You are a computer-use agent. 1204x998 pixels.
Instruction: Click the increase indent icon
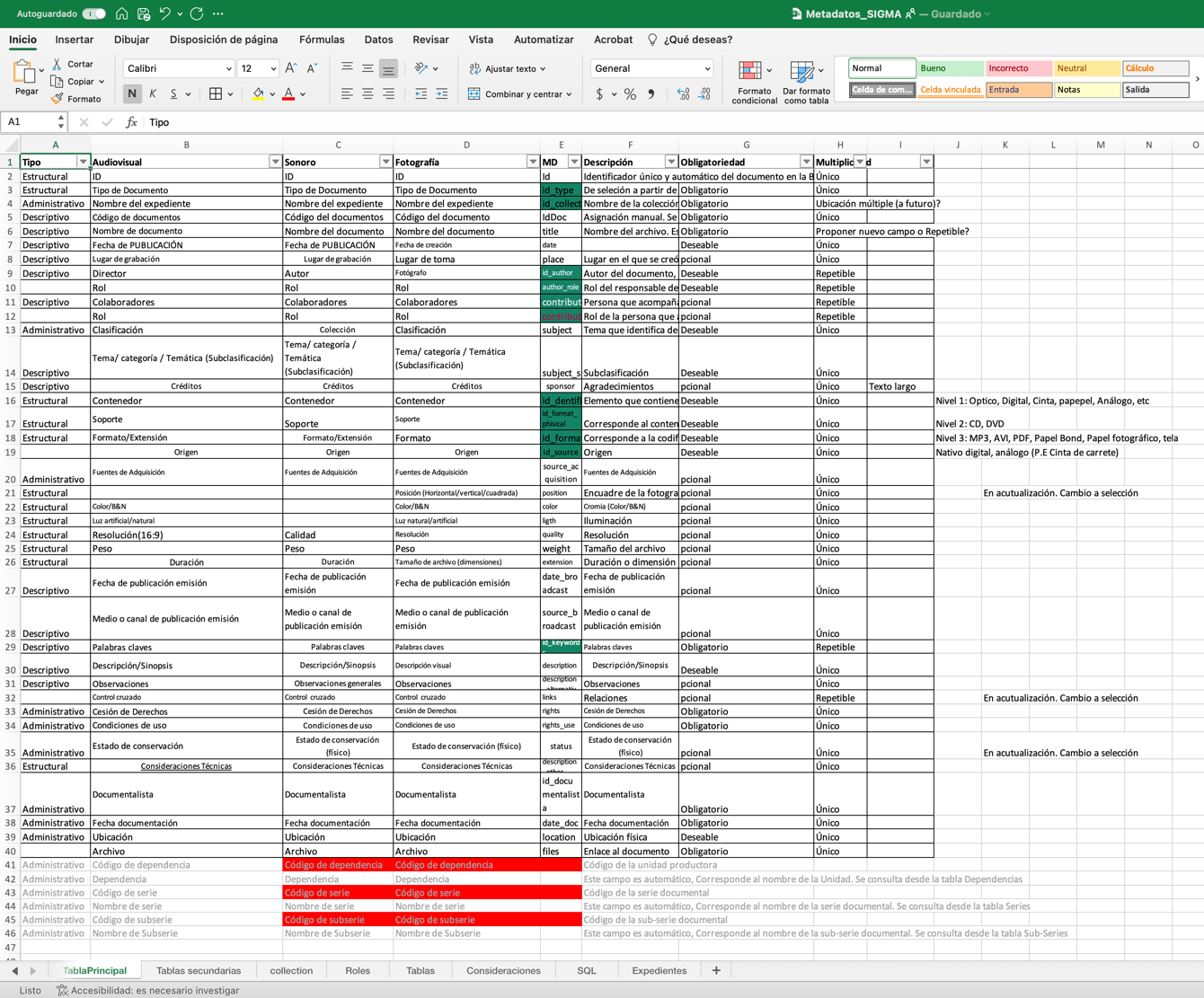(441, 93)
